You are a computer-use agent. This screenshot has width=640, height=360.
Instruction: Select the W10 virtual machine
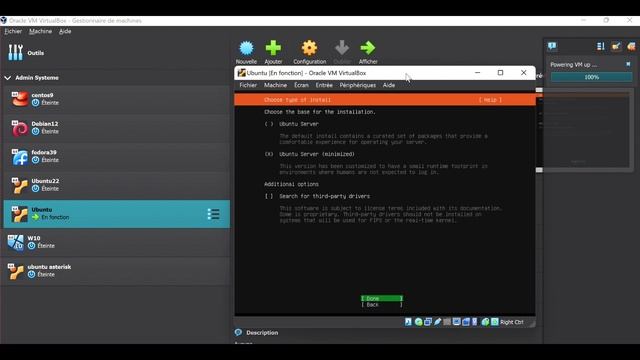coord(117,242)
